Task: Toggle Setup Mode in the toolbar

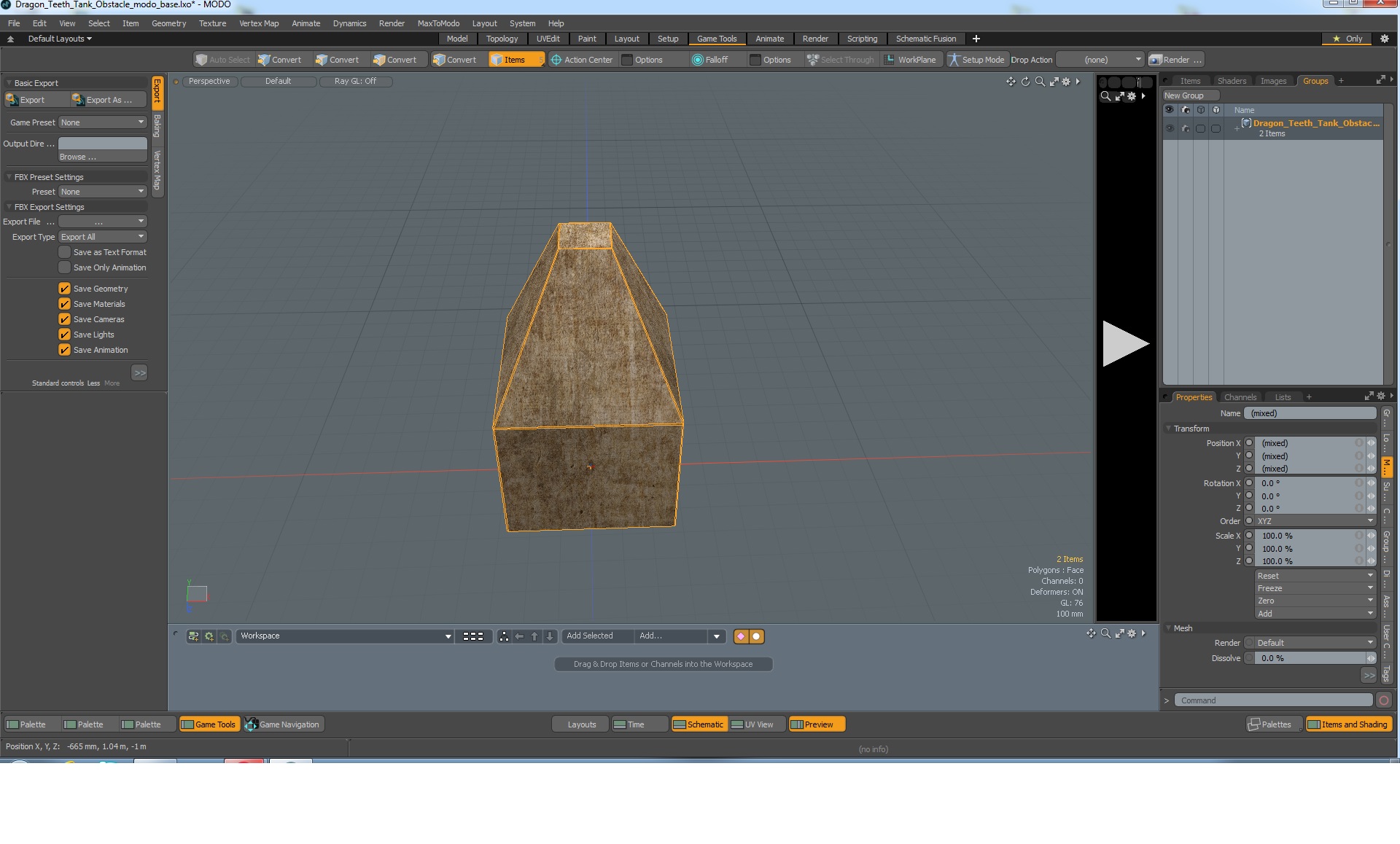Action: pos(976,60)
